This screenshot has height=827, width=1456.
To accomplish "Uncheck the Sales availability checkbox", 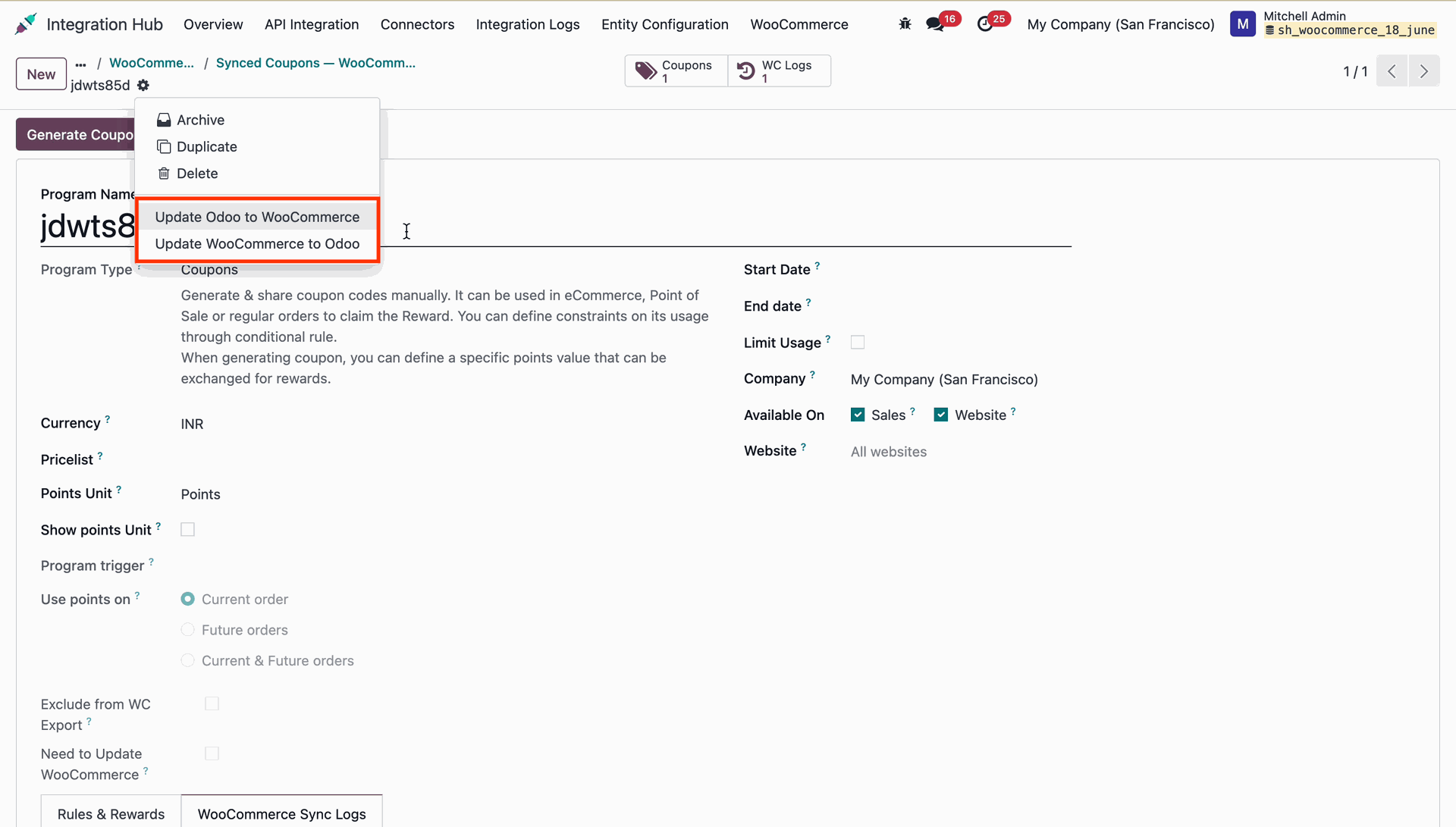I will point(858,415).
